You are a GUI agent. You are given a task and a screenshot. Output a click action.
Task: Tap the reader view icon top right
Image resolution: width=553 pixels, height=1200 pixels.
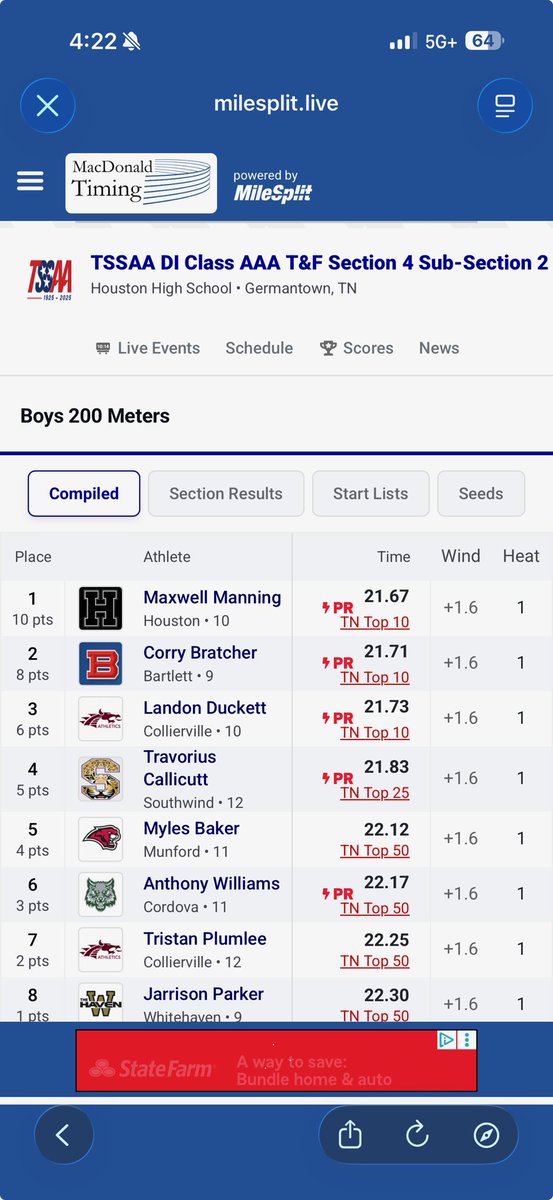tap(505, 106)
